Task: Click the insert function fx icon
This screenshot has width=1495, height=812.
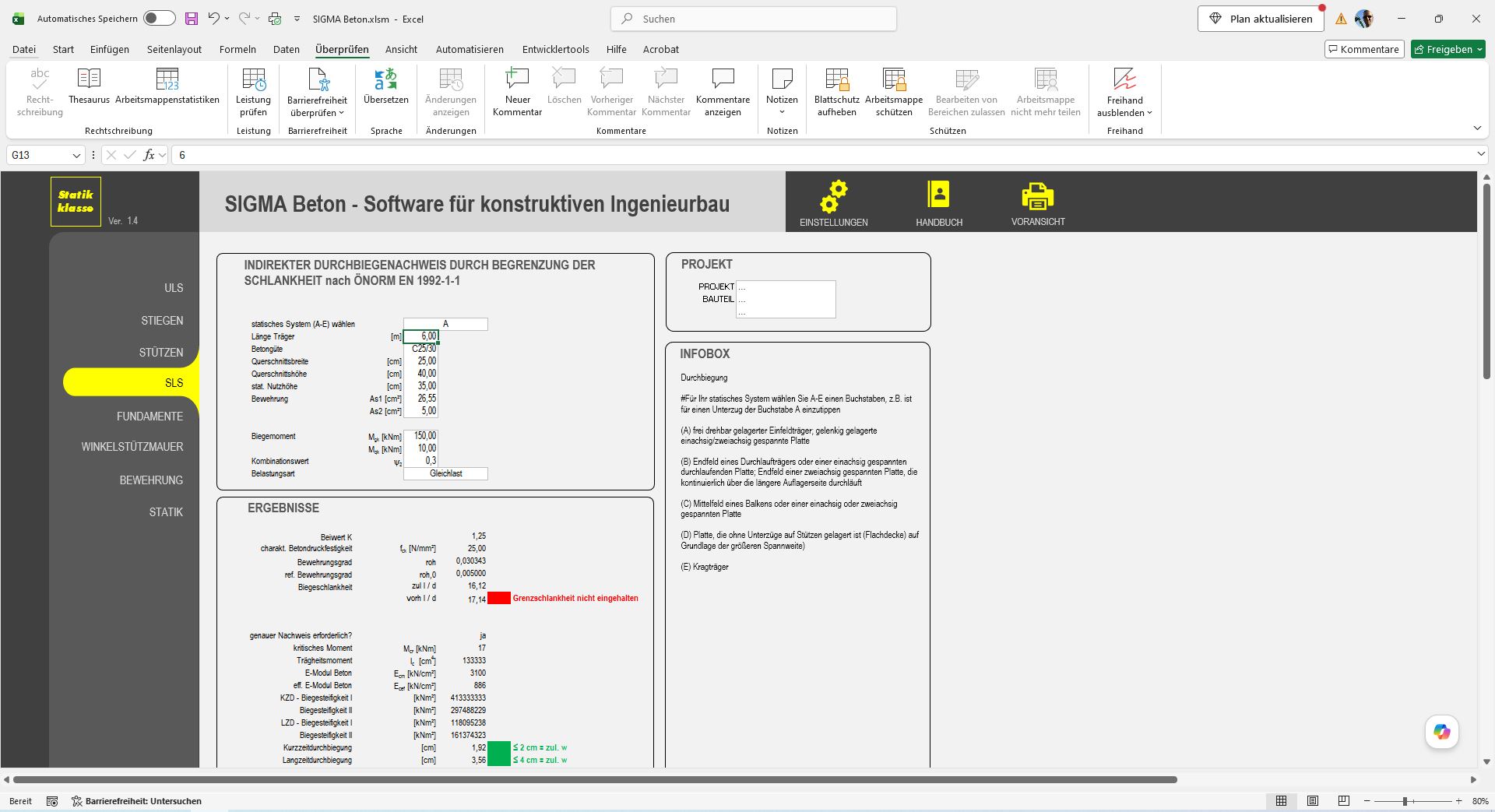Action: (x=149, y=155)
